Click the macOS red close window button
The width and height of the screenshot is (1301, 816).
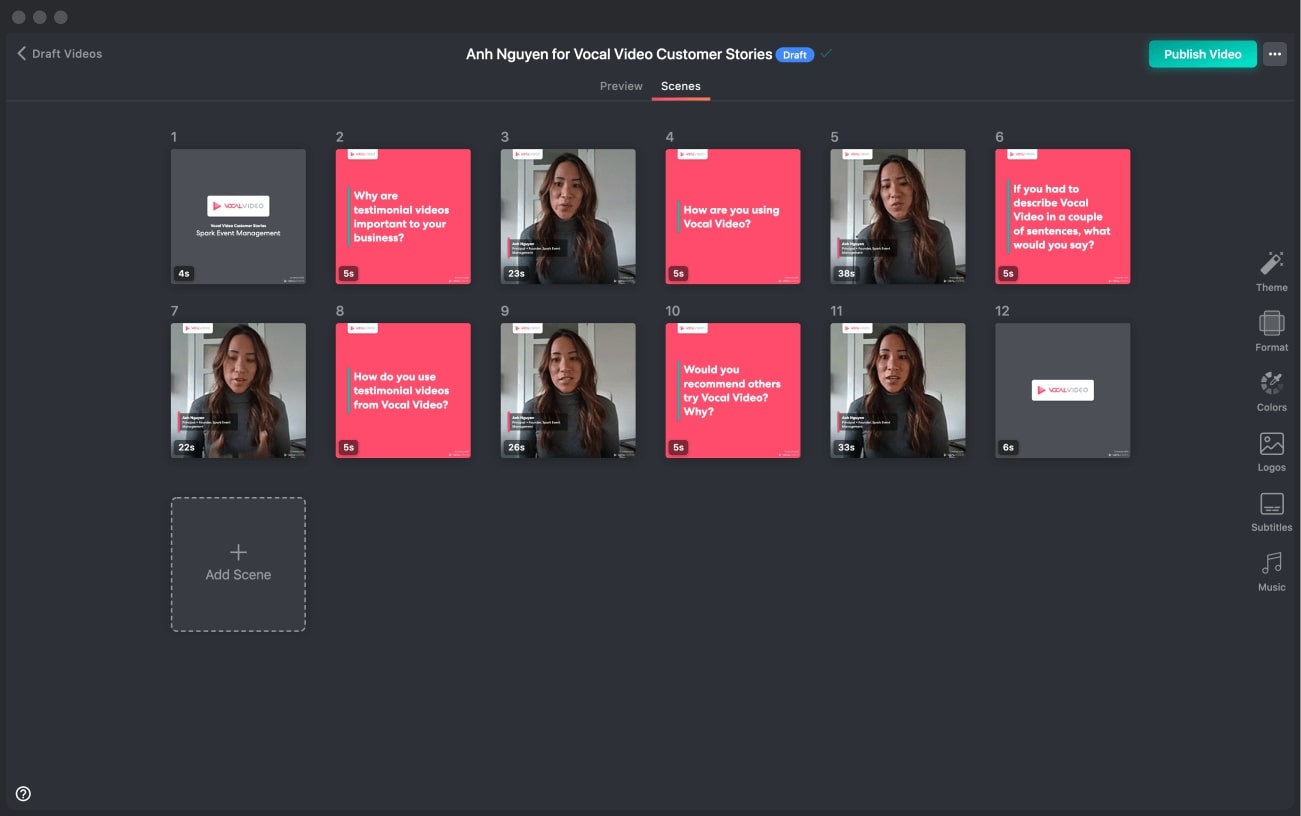(19, 17)
